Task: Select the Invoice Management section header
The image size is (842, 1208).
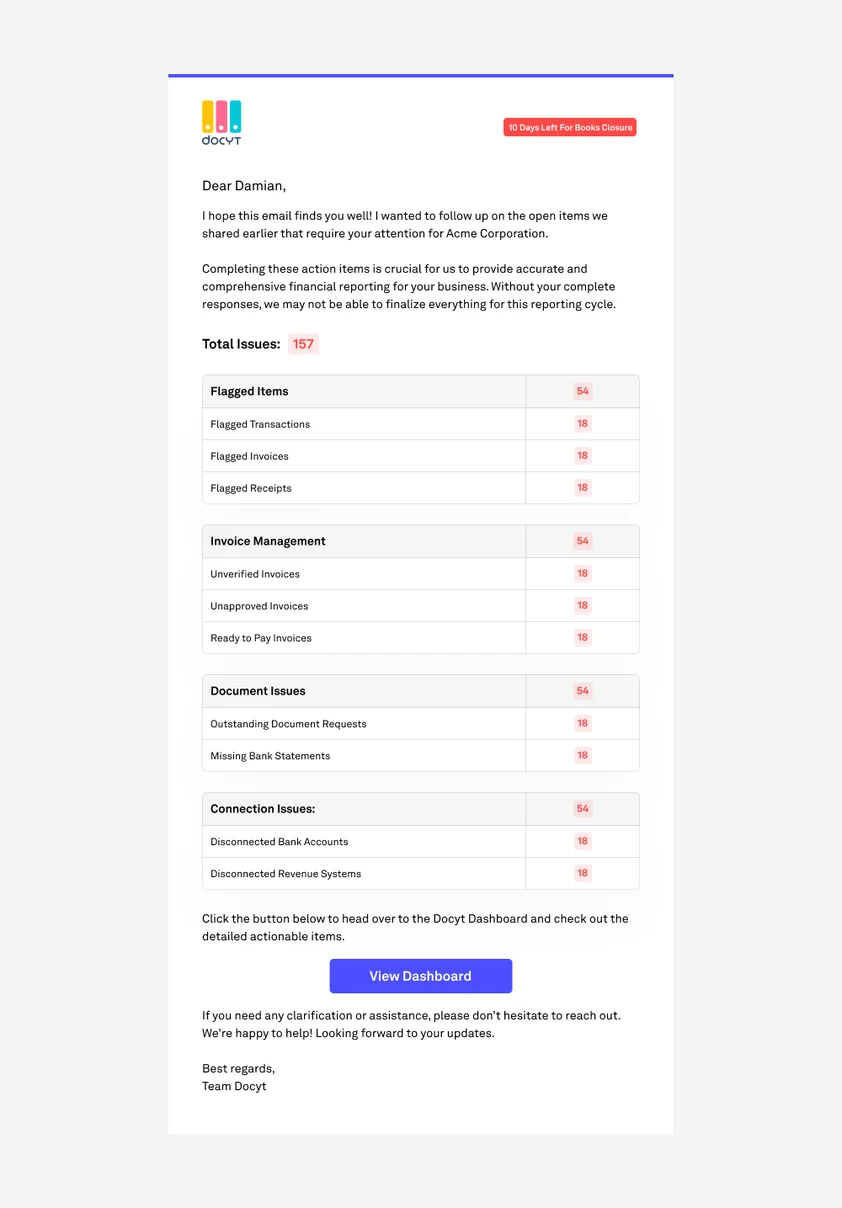Action: click(268, 542)
